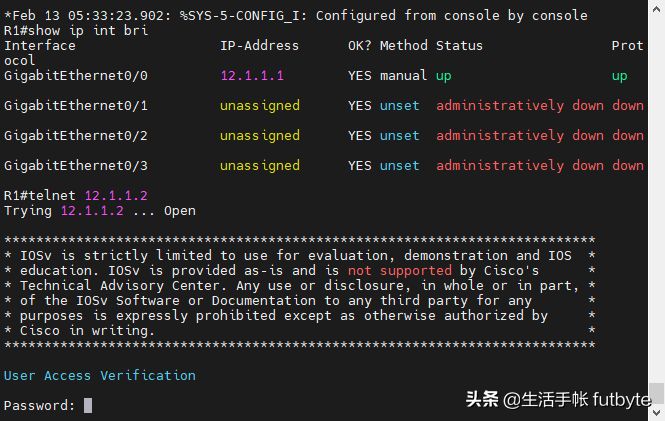
Task: Click 'unassigned' address of GigabitEthernet0/2
Action: pos(260,136)
